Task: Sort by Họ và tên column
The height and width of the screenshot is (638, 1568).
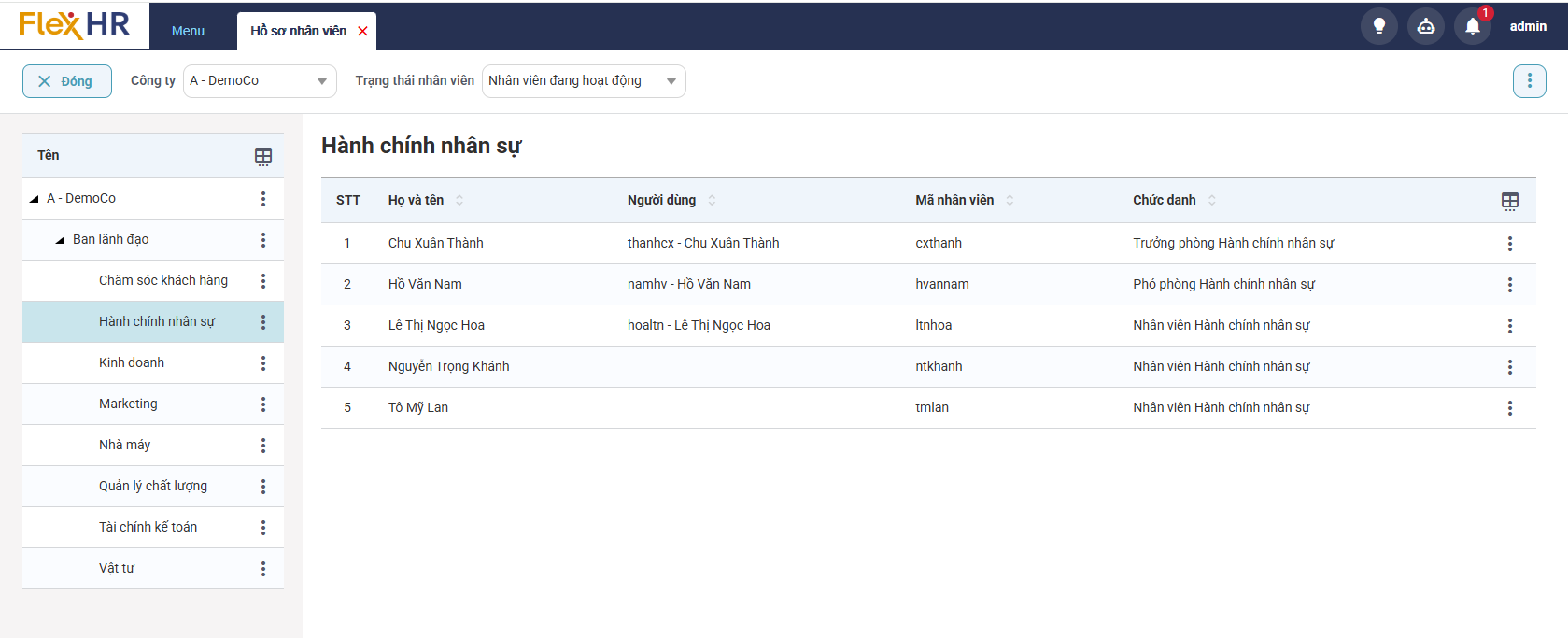Action: 459,201
